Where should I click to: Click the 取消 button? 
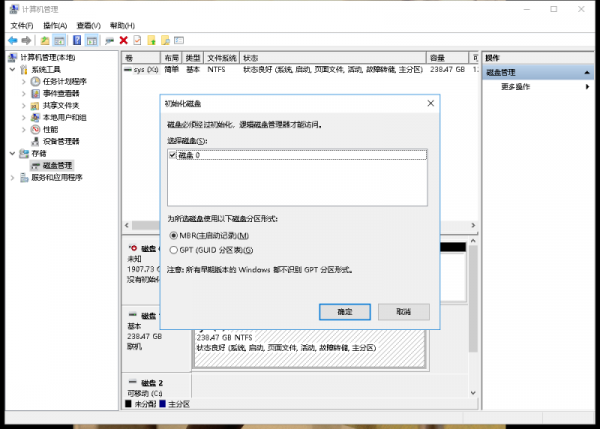point(404,312)
